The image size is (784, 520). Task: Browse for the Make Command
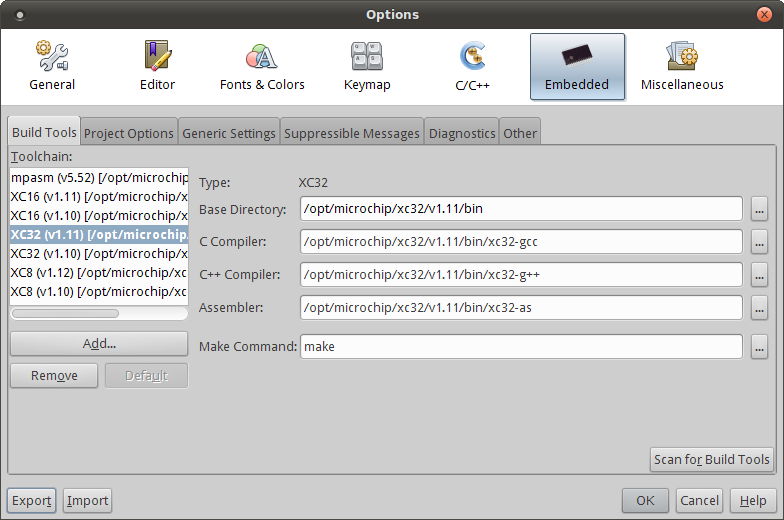[x=759, y=346]
